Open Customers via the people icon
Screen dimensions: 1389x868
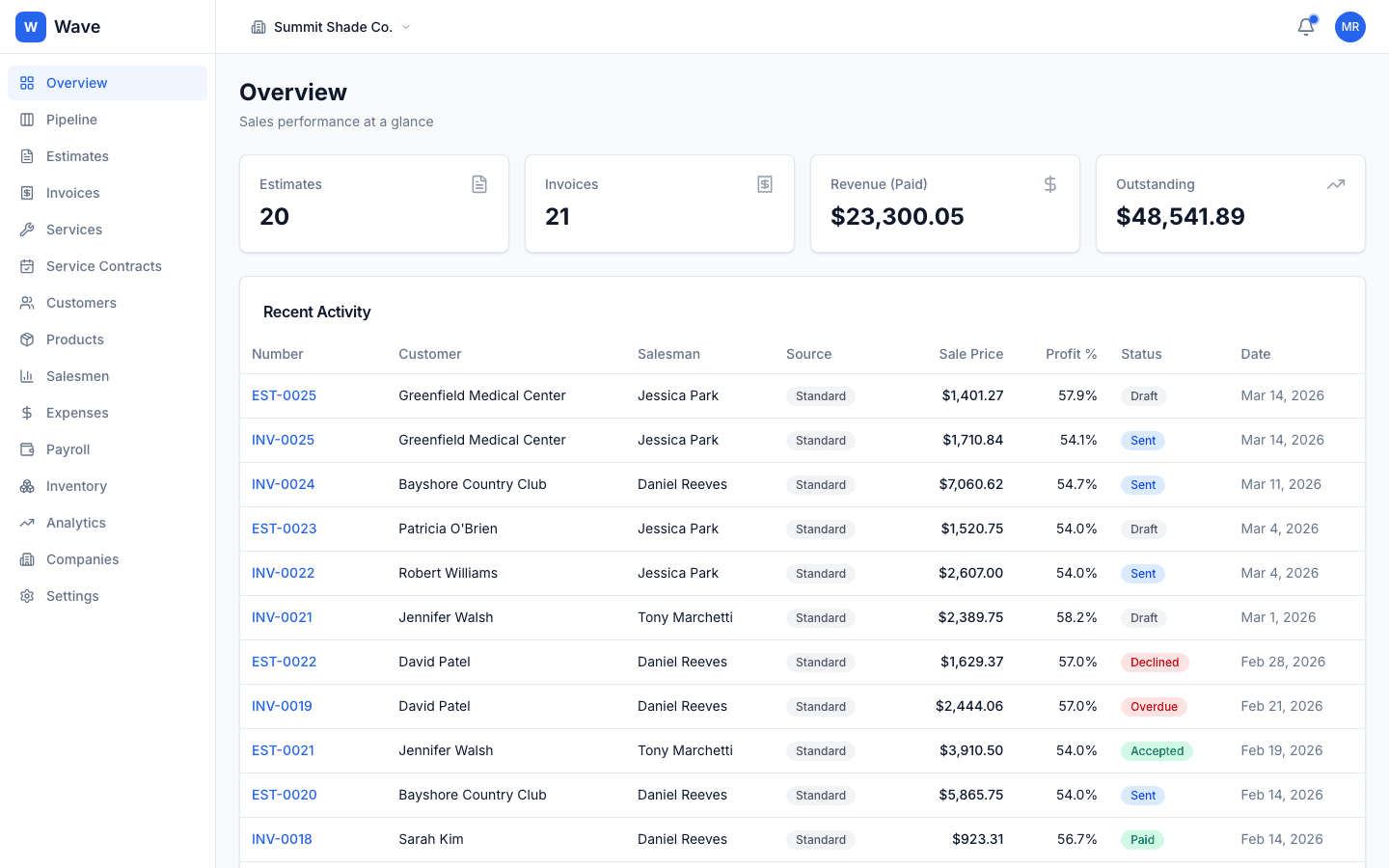point(28,302)
